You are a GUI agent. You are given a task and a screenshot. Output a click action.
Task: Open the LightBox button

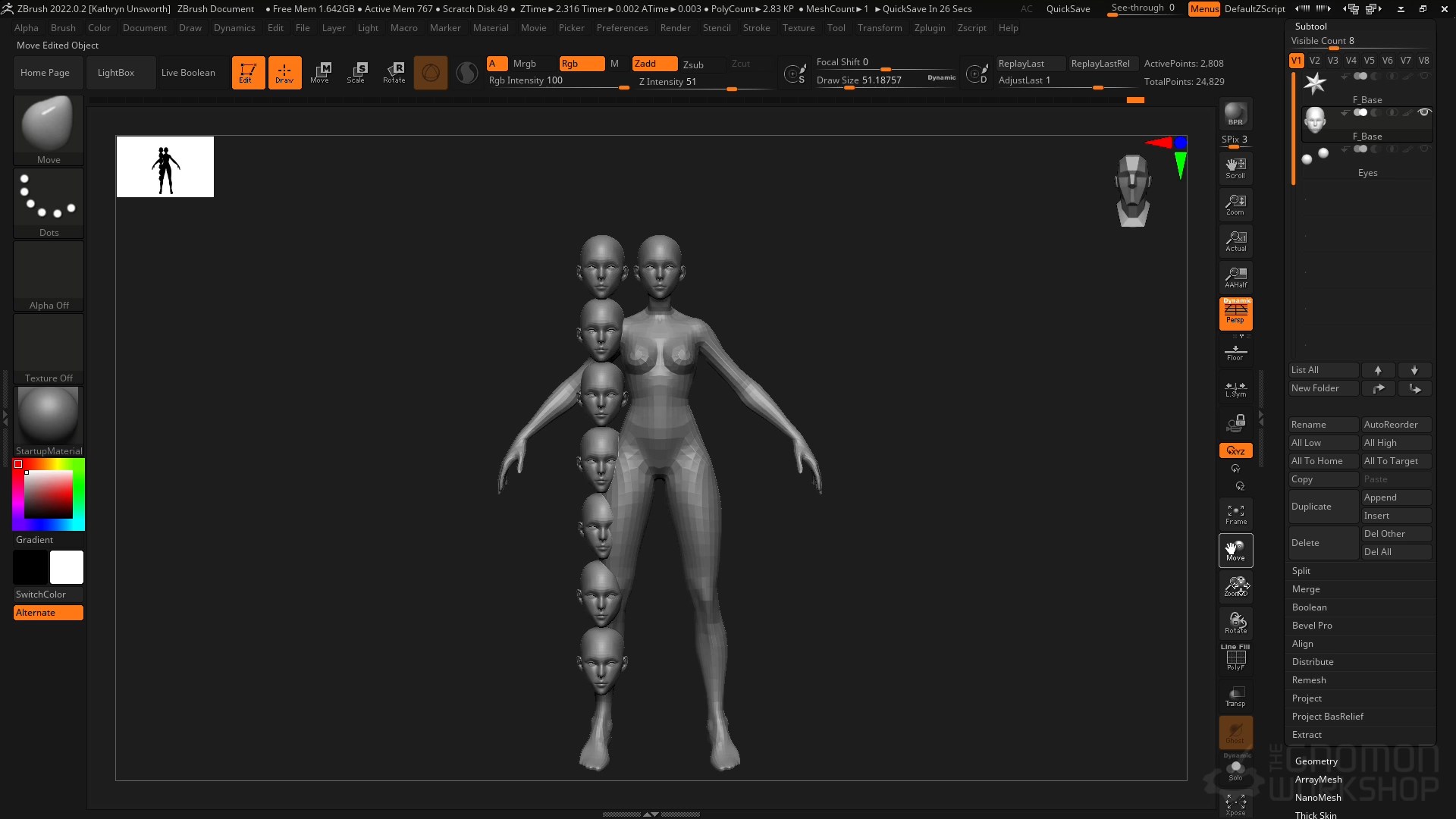(x=116, y=73)
